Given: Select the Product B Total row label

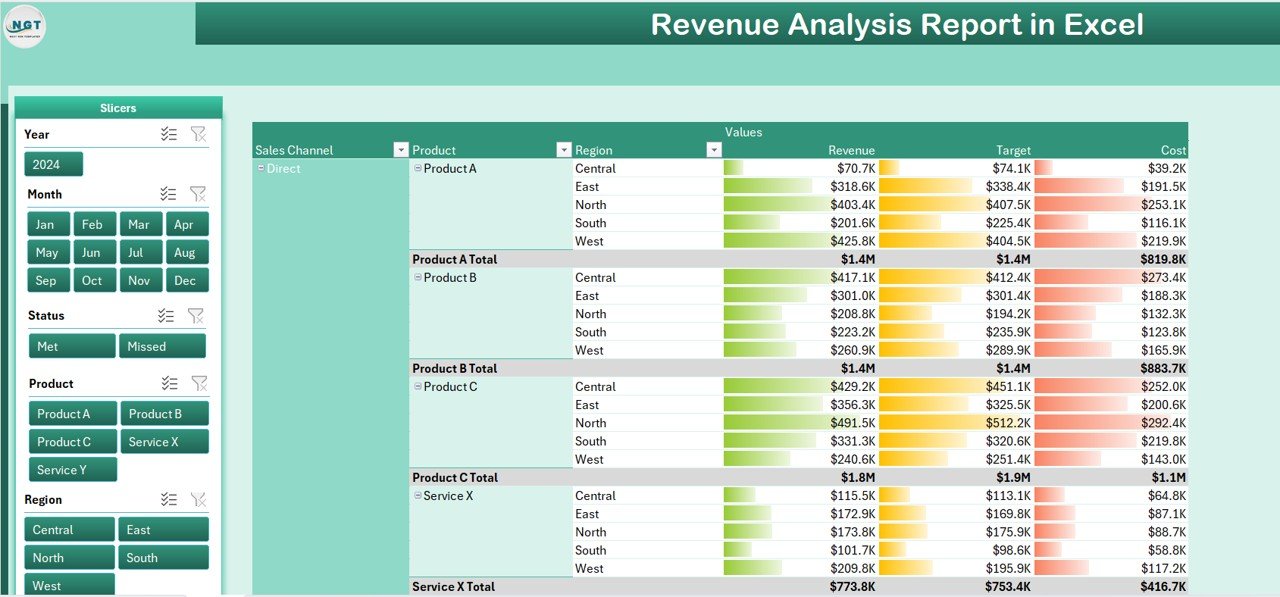Looking at the screenshot, I should click(455, 368).
